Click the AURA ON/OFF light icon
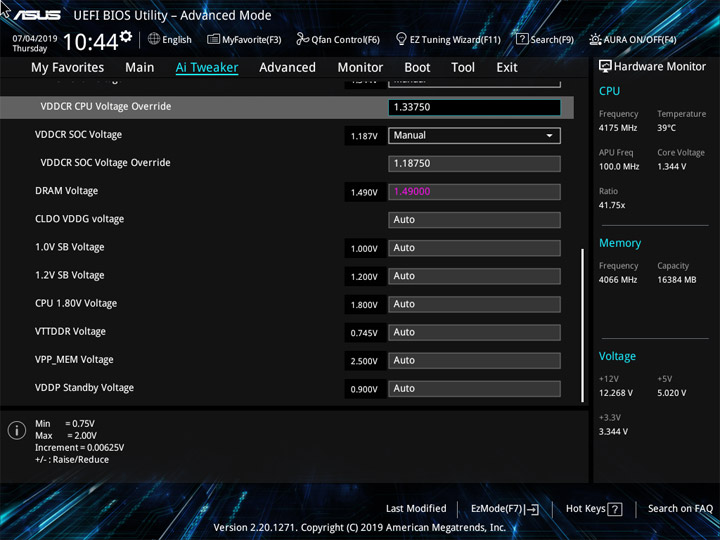This screenshot has height=540, width=720. click(595, 39)
